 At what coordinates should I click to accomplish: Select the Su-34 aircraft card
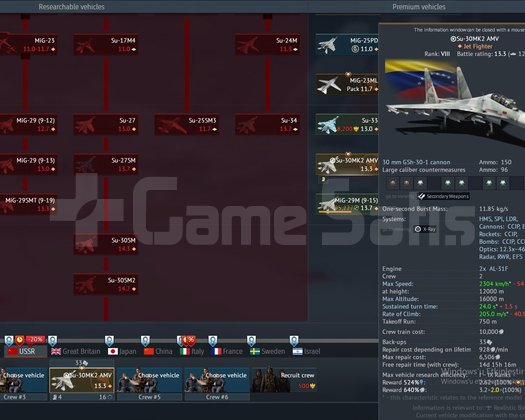(x=268, y=124)
